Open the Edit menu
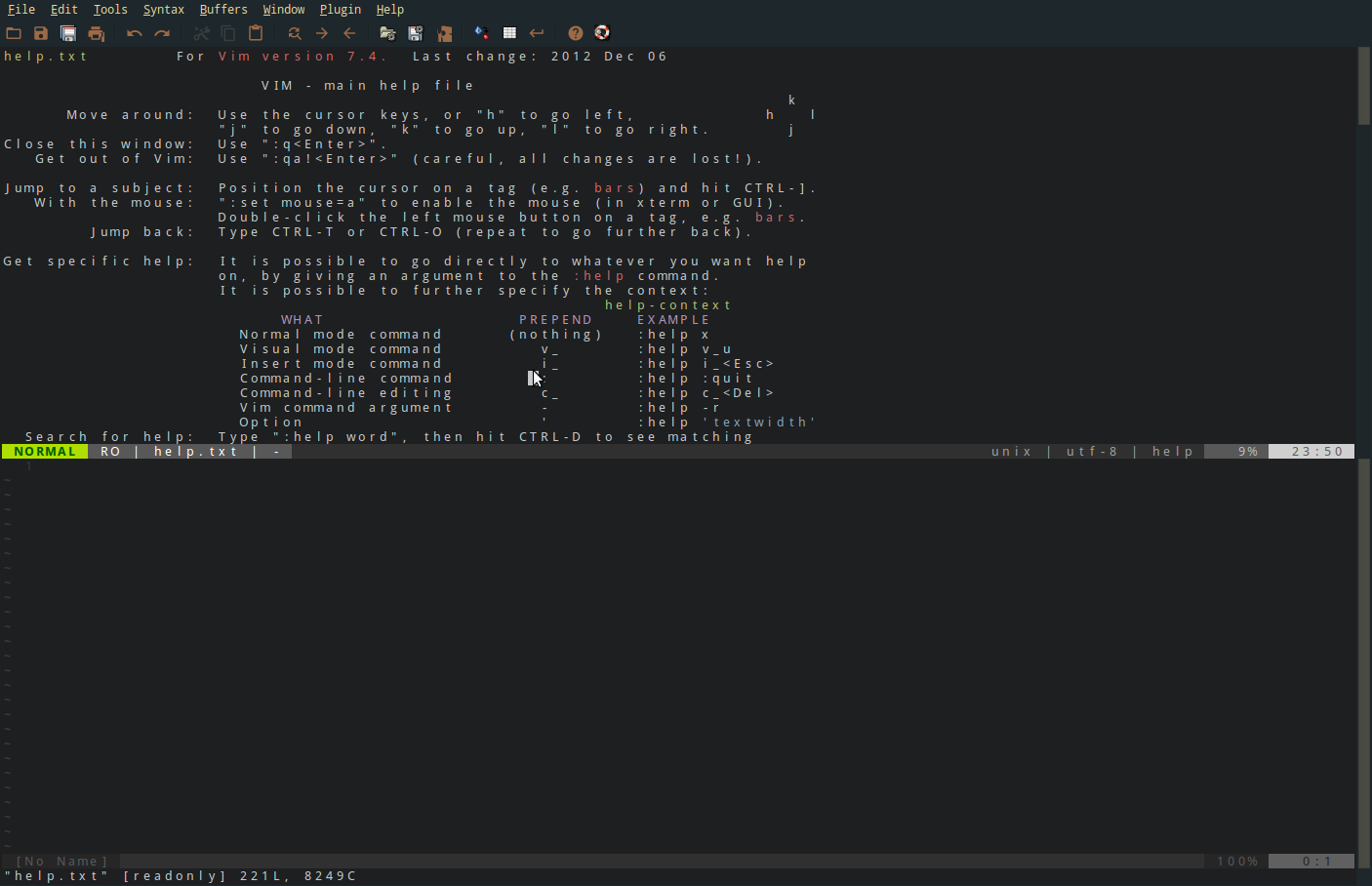Viewport: 1372px width, 886px height. [x=64, y=9]
